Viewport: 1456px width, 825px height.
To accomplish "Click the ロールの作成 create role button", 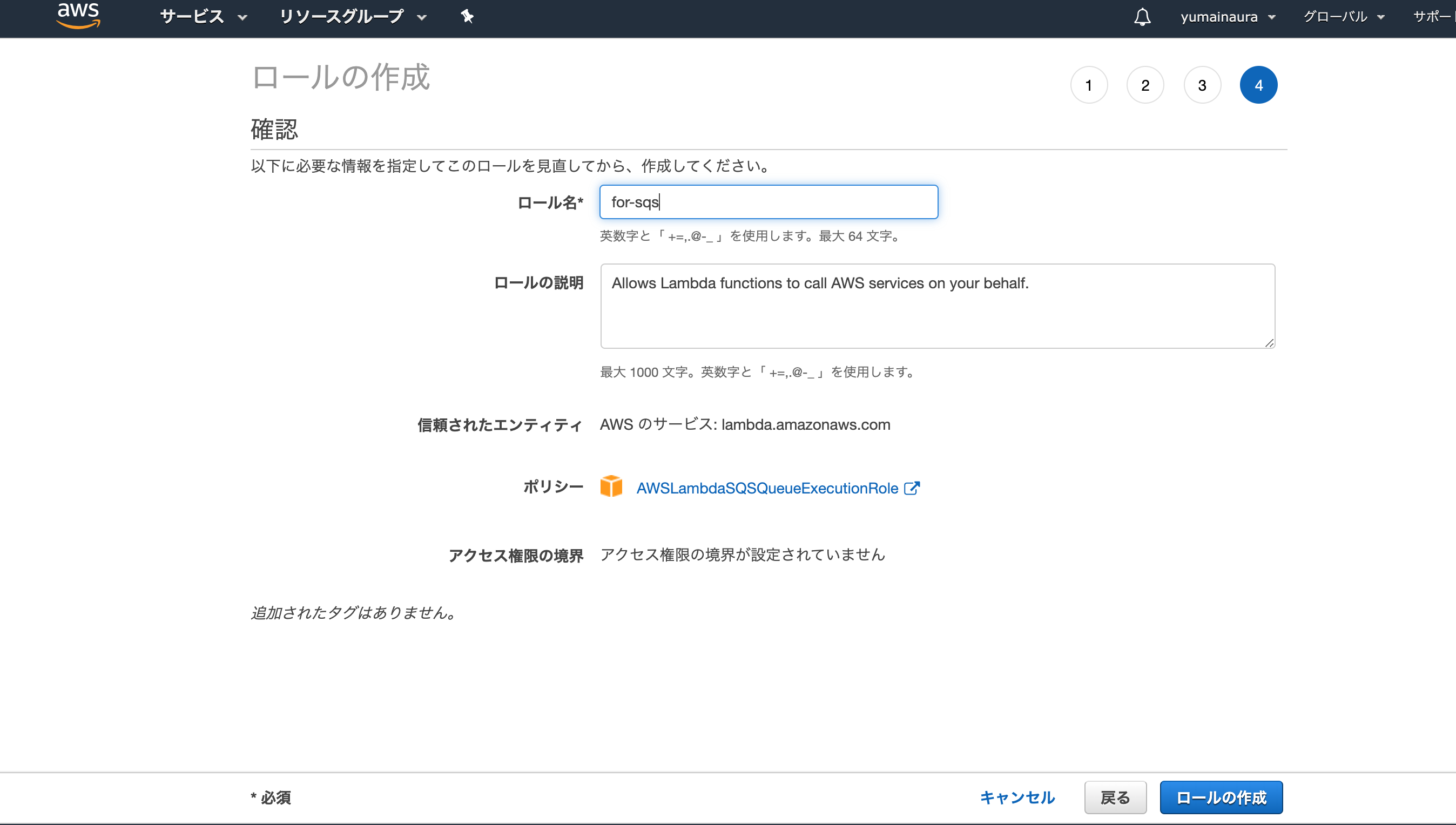I will tap(1221, 797).
